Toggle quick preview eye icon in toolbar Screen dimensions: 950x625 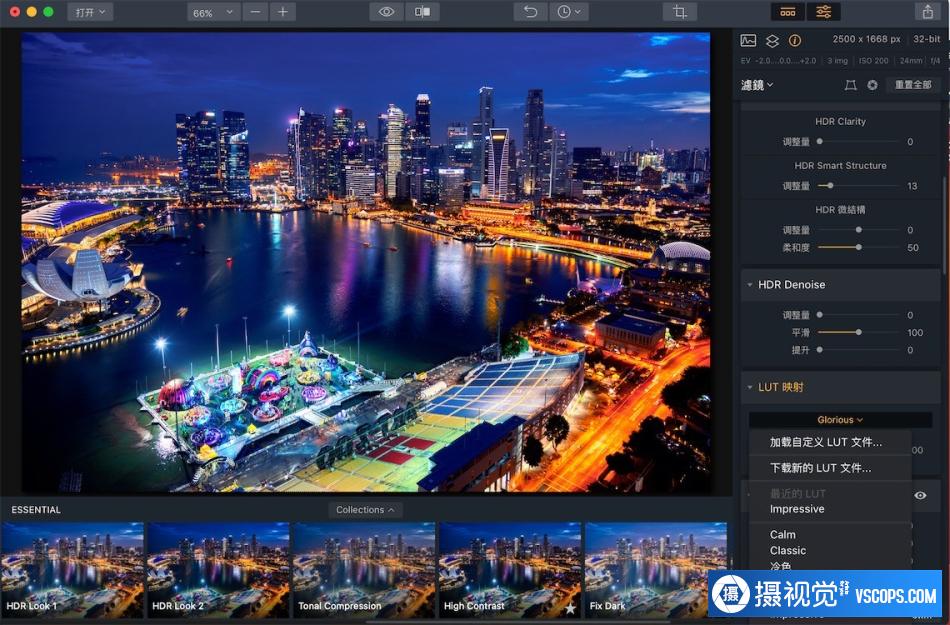coord(386,12)
